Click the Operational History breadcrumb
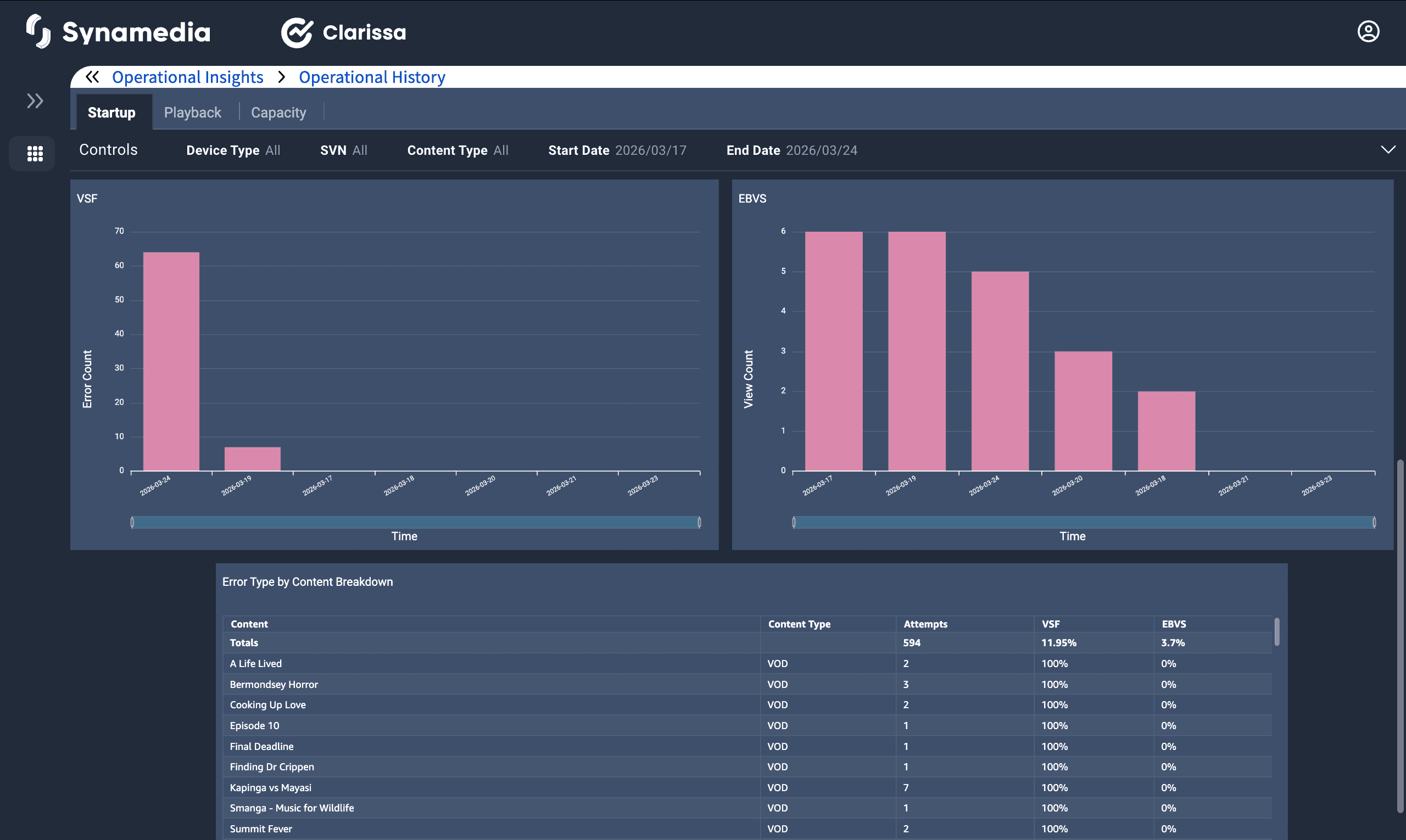 [371, 77]
